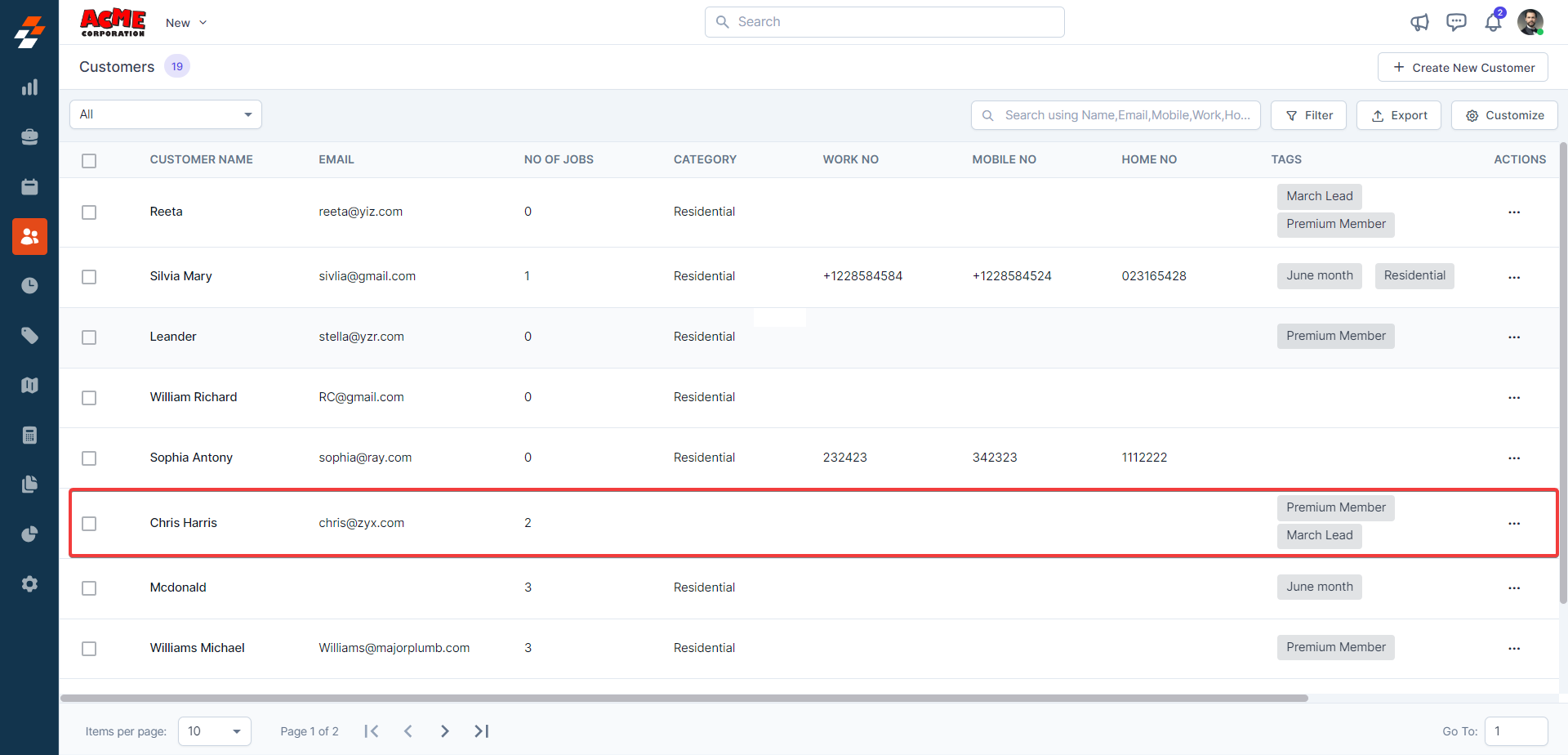Open the announcements megaphone icon
1568x755 pixels.
click(1419, 22)
